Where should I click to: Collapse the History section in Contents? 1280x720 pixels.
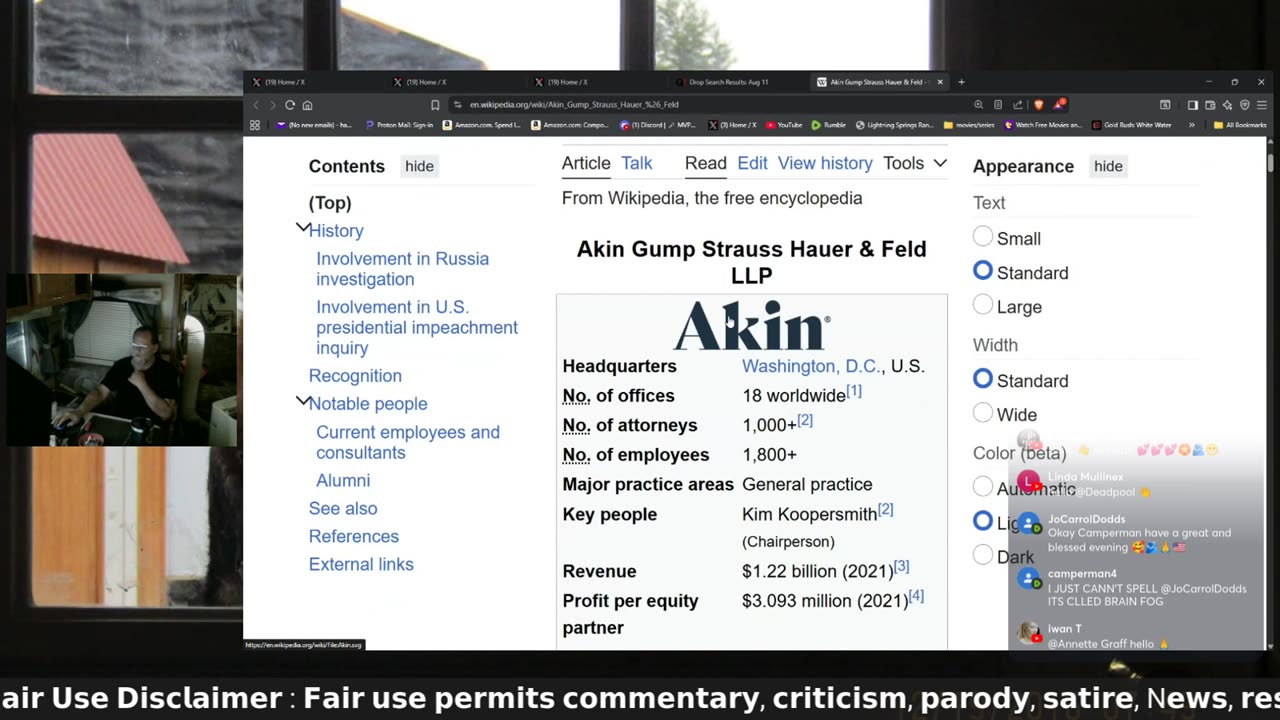[302, 229]
